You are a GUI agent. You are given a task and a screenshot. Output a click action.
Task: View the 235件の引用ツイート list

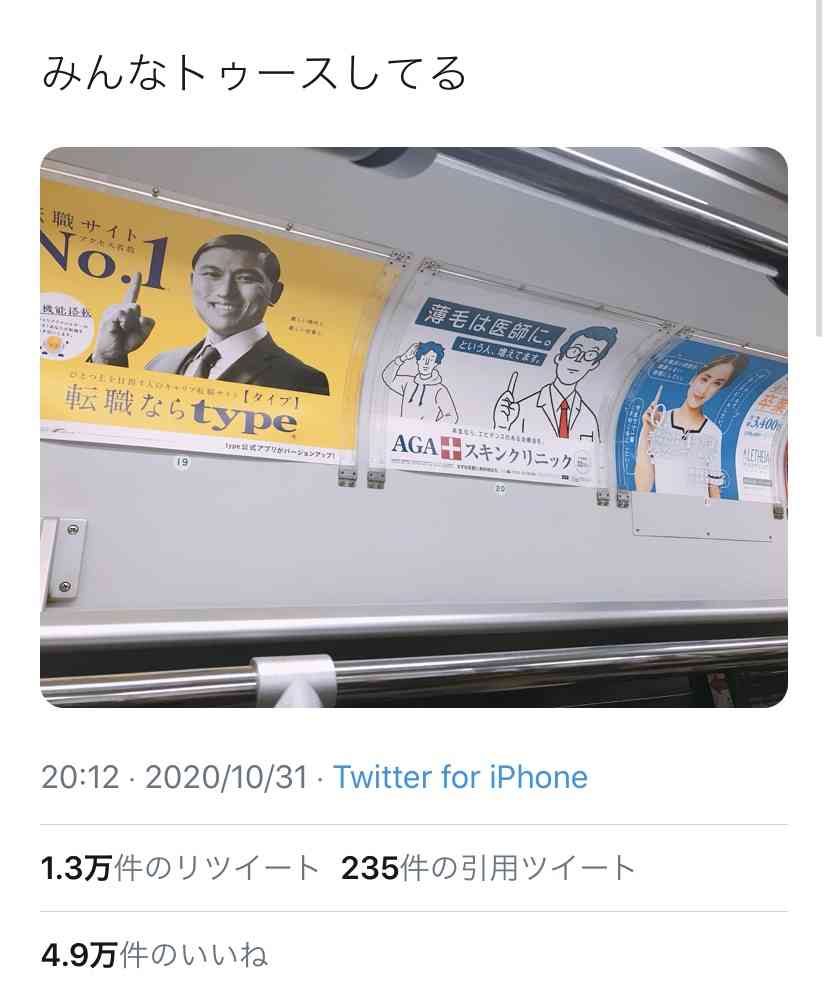point(488,868)
